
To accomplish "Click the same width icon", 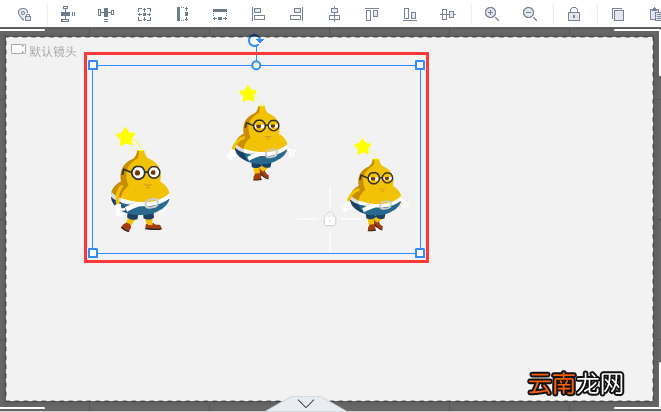I will click(220, 14).
